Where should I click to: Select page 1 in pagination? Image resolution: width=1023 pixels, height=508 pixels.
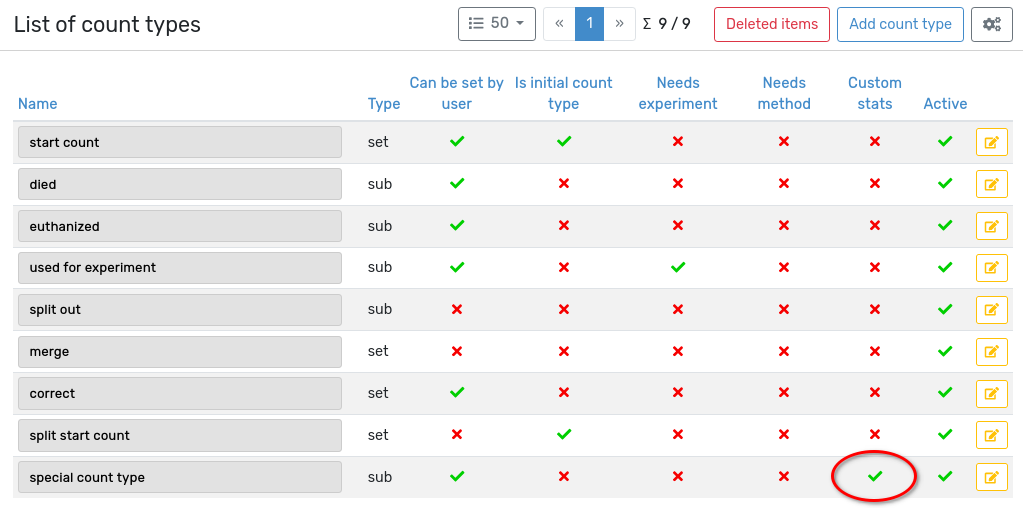coord(590,24)
